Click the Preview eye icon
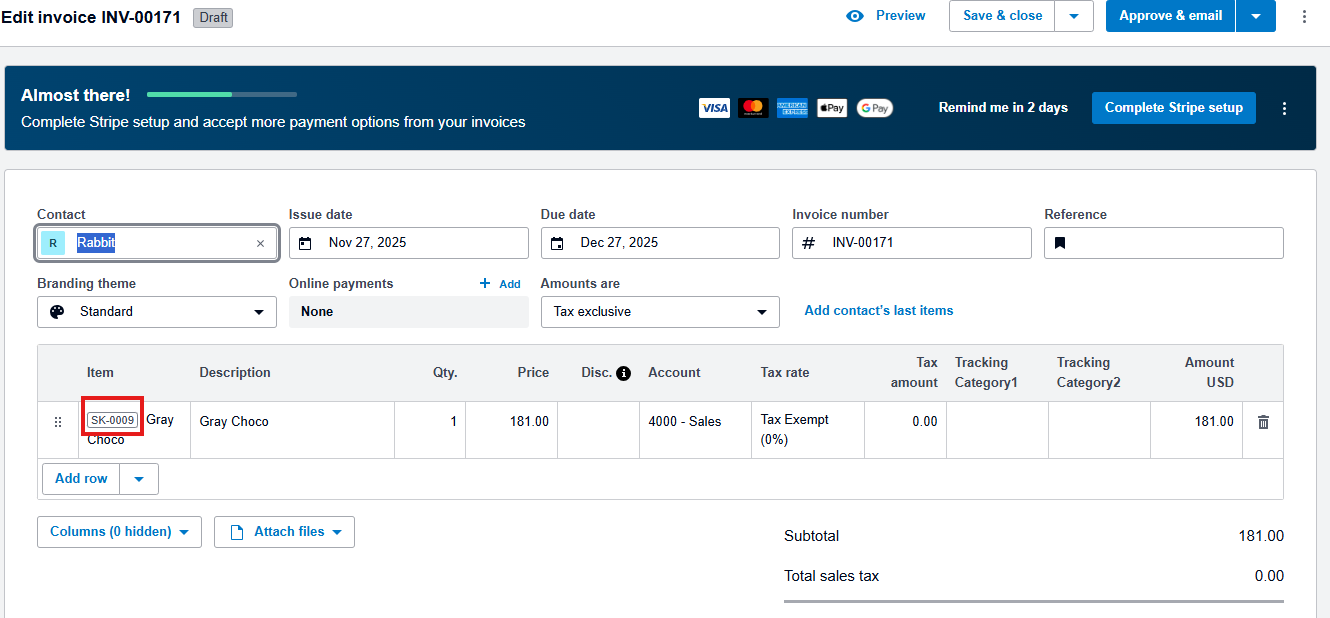This screenshot has height=618, width=1330. point(854,16)
